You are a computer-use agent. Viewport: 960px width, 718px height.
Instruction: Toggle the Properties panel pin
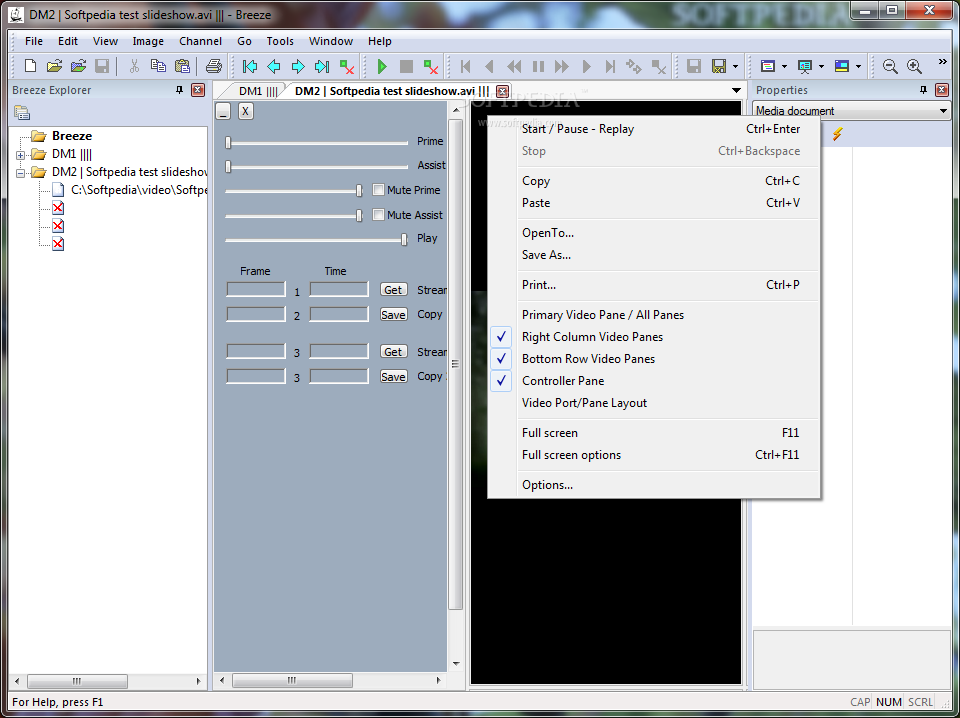pyautogui.click(x=923, y=90)
